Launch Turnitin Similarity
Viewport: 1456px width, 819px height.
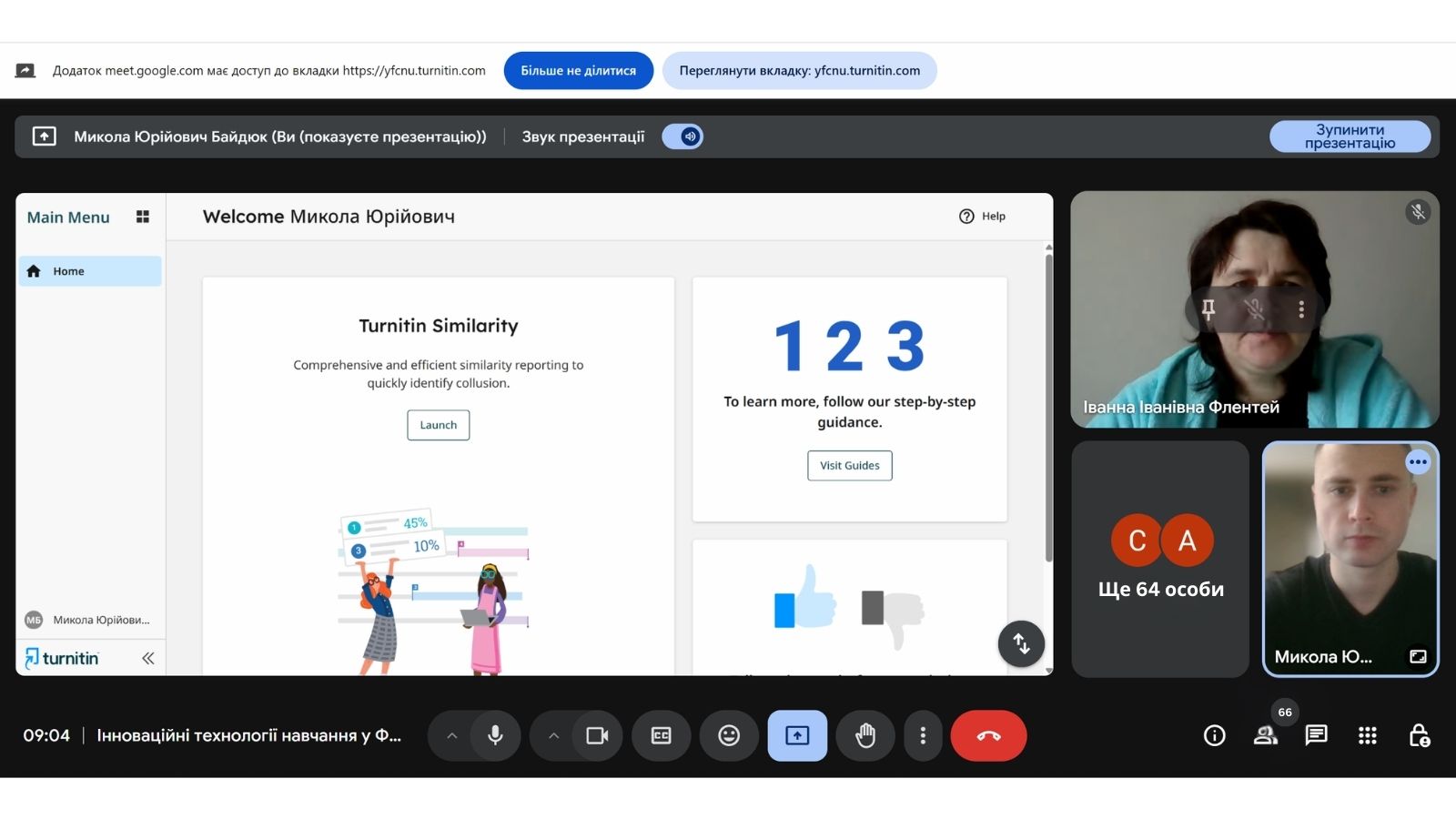point(439,425)
